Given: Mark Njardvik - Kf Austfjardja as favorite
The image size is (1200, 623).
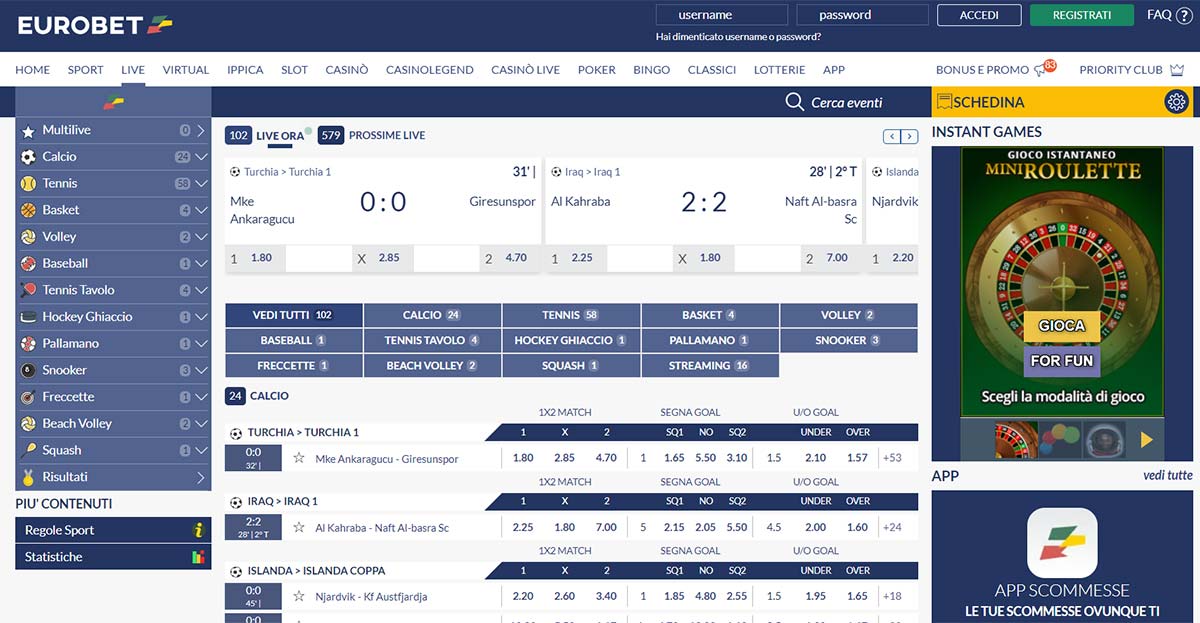Looking at the screenshot, I should 299,596.
